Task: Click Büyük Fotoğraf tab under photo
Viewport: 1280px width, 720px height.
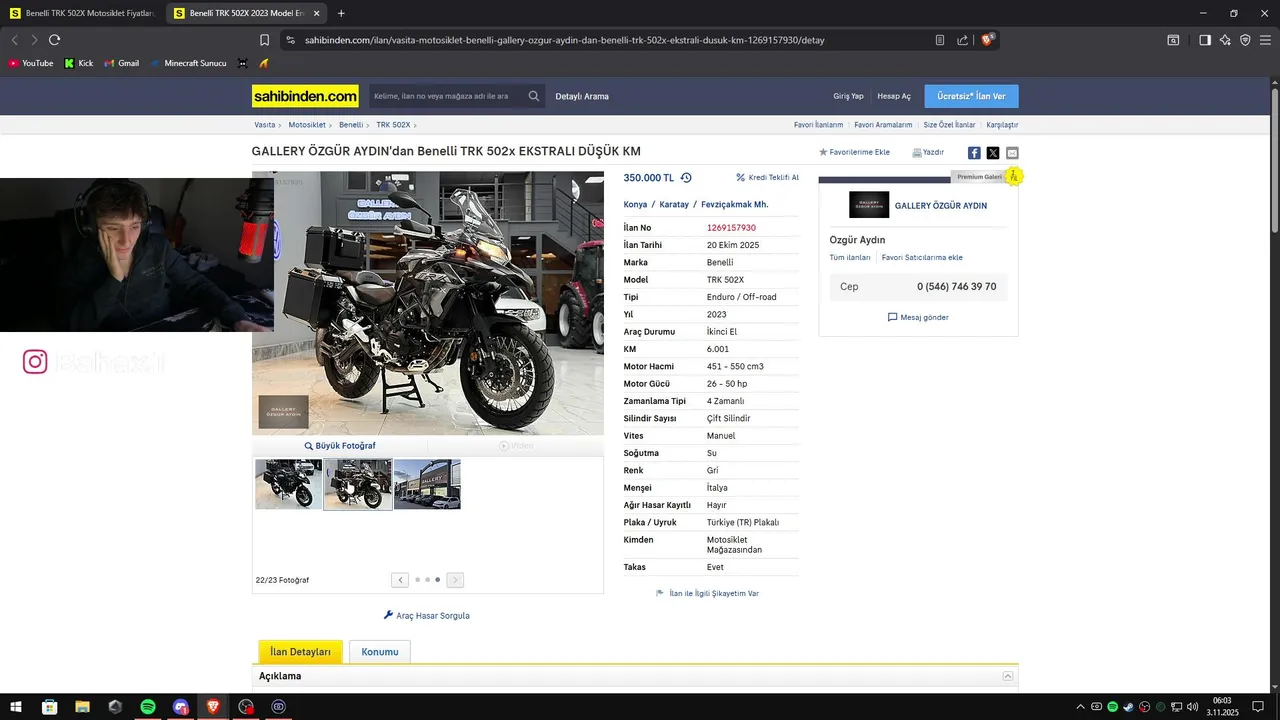Action: pyautogui.click(x=340, y=446)
